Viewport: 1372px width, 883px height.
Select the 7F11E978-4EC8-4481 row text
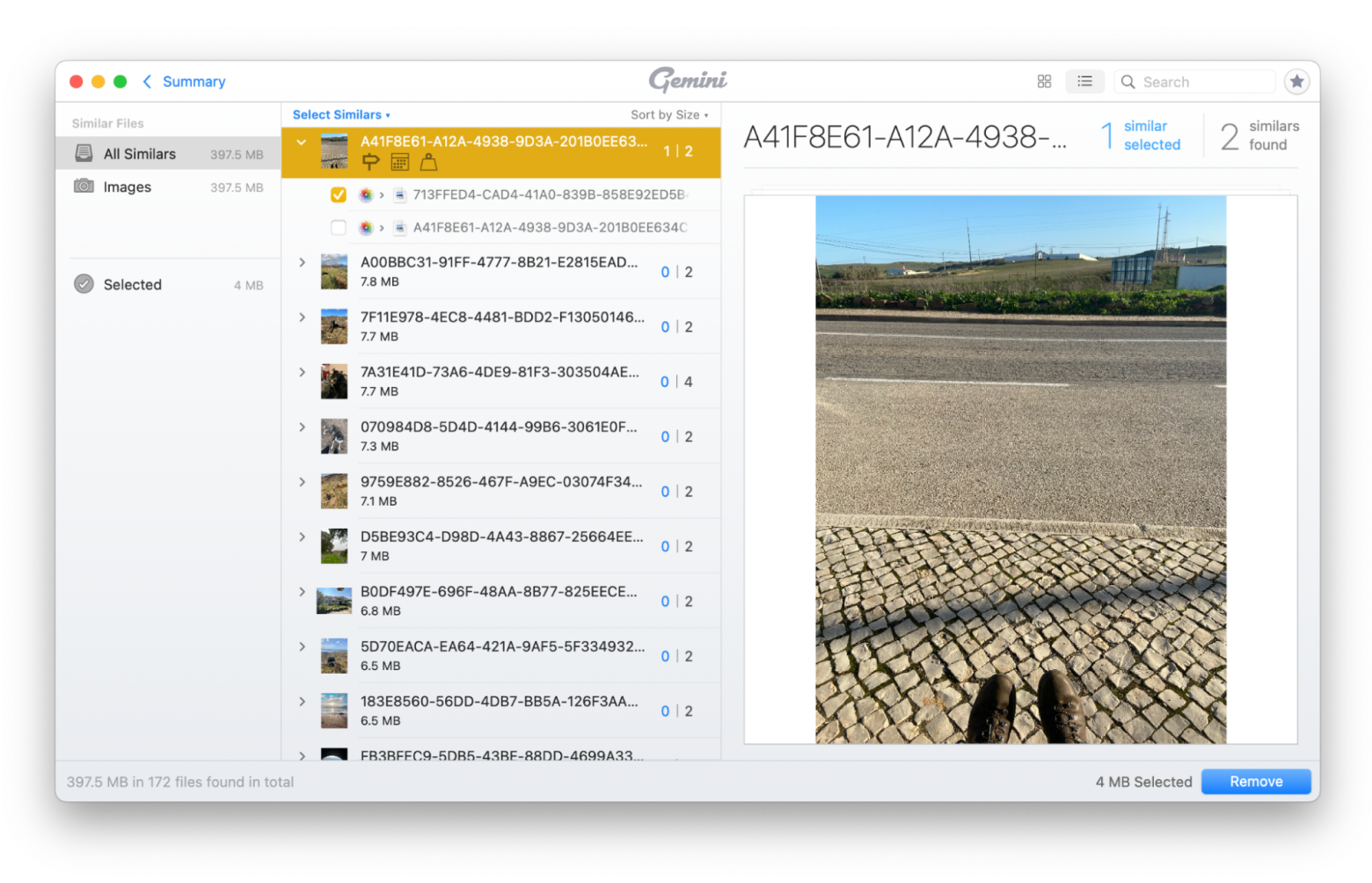click(x=502, y=317)
